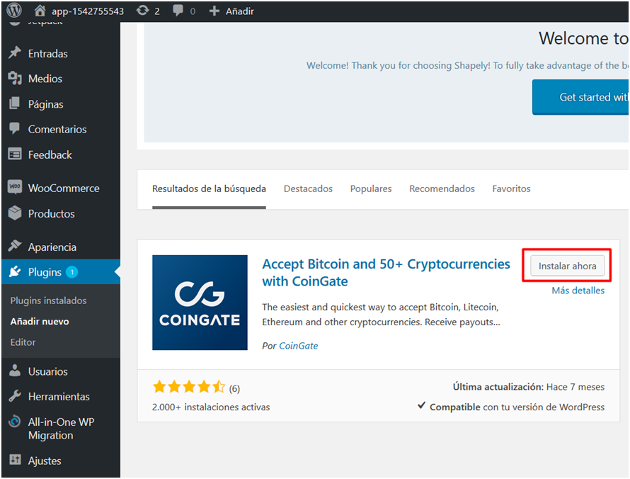Switch to Favoritos tab

[x=511, y=188]
